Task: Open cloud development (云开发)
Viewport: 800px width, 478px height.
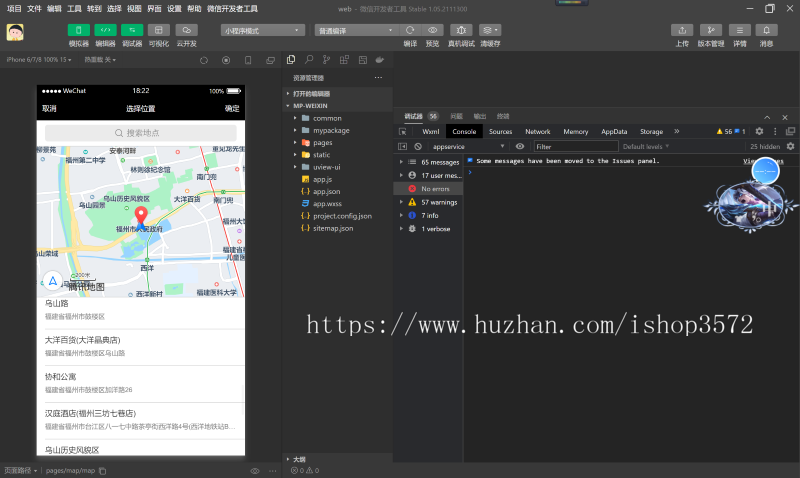Action: 187,30
